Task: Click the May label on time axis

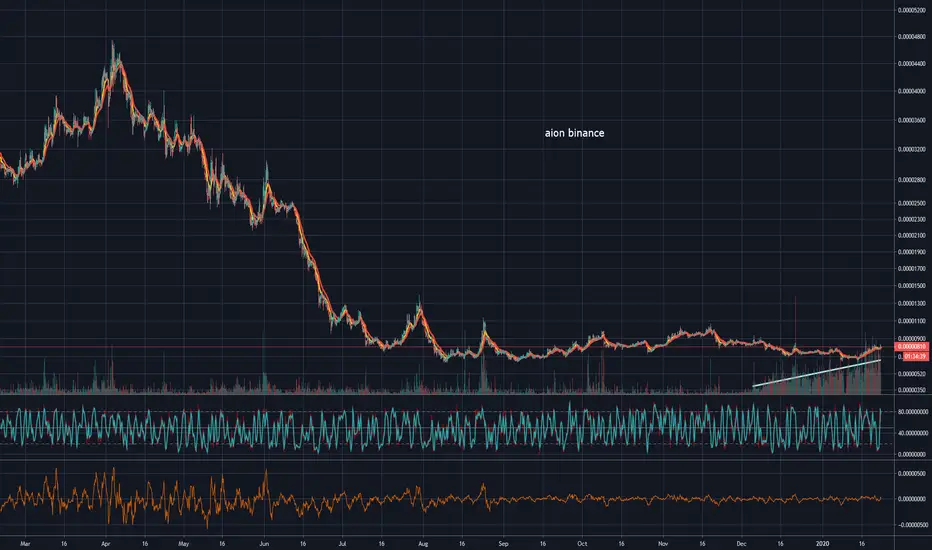Action: click(184, 543)
